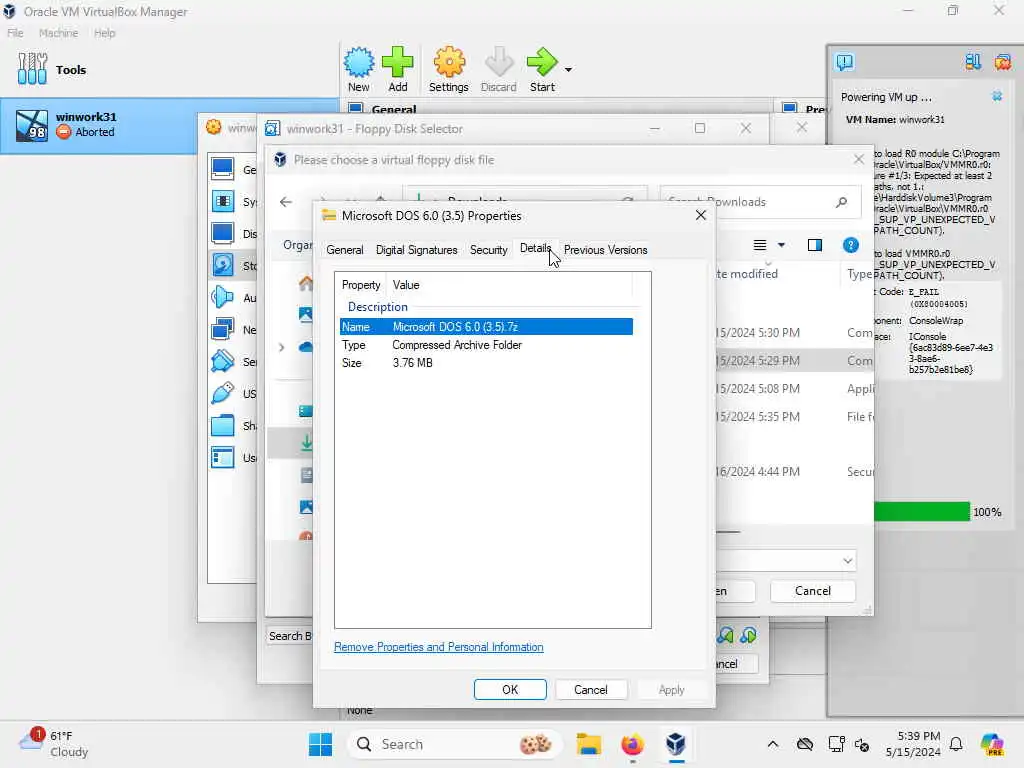Click Cancel in Properties dialog

tap(590, 690)
